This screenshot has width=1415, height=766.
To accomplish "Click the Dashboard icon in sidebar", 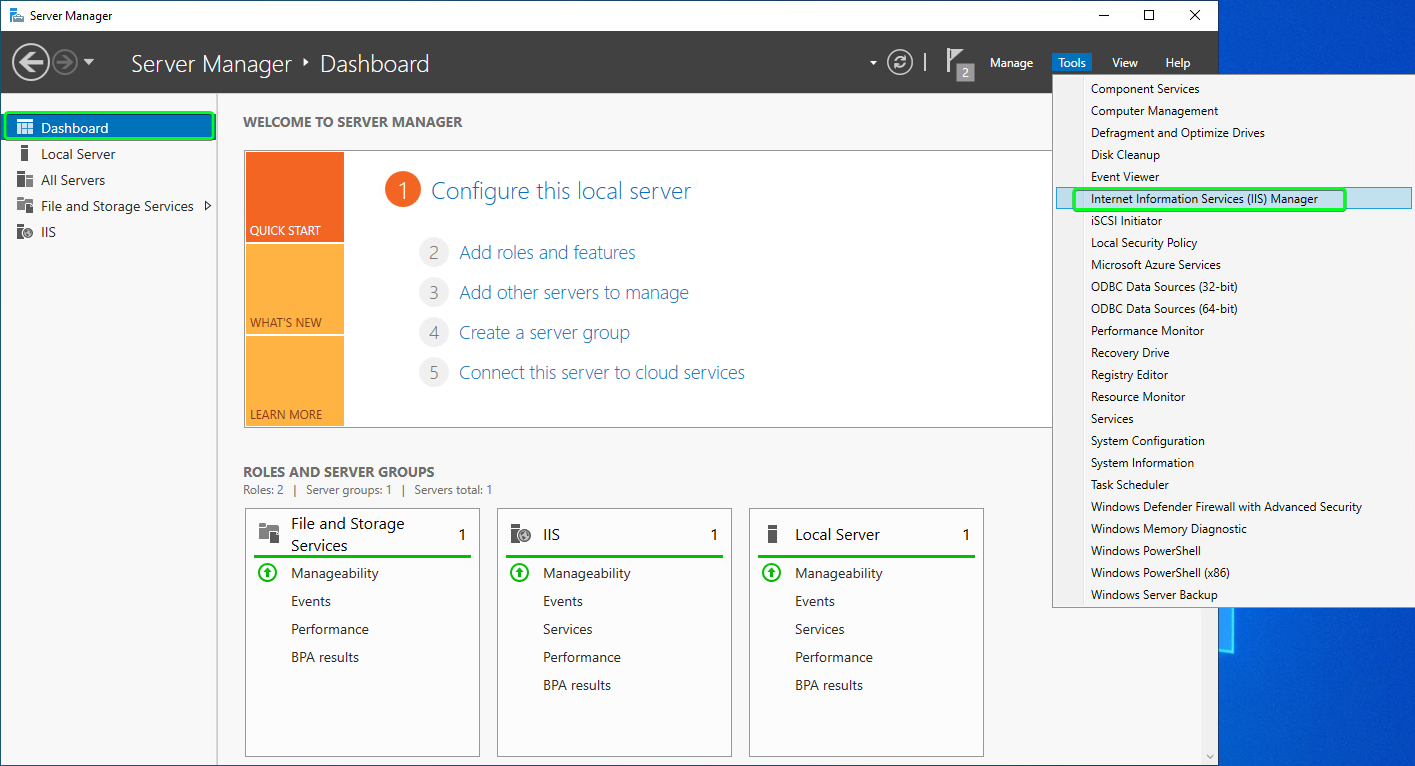I will (x=24, y=128).
